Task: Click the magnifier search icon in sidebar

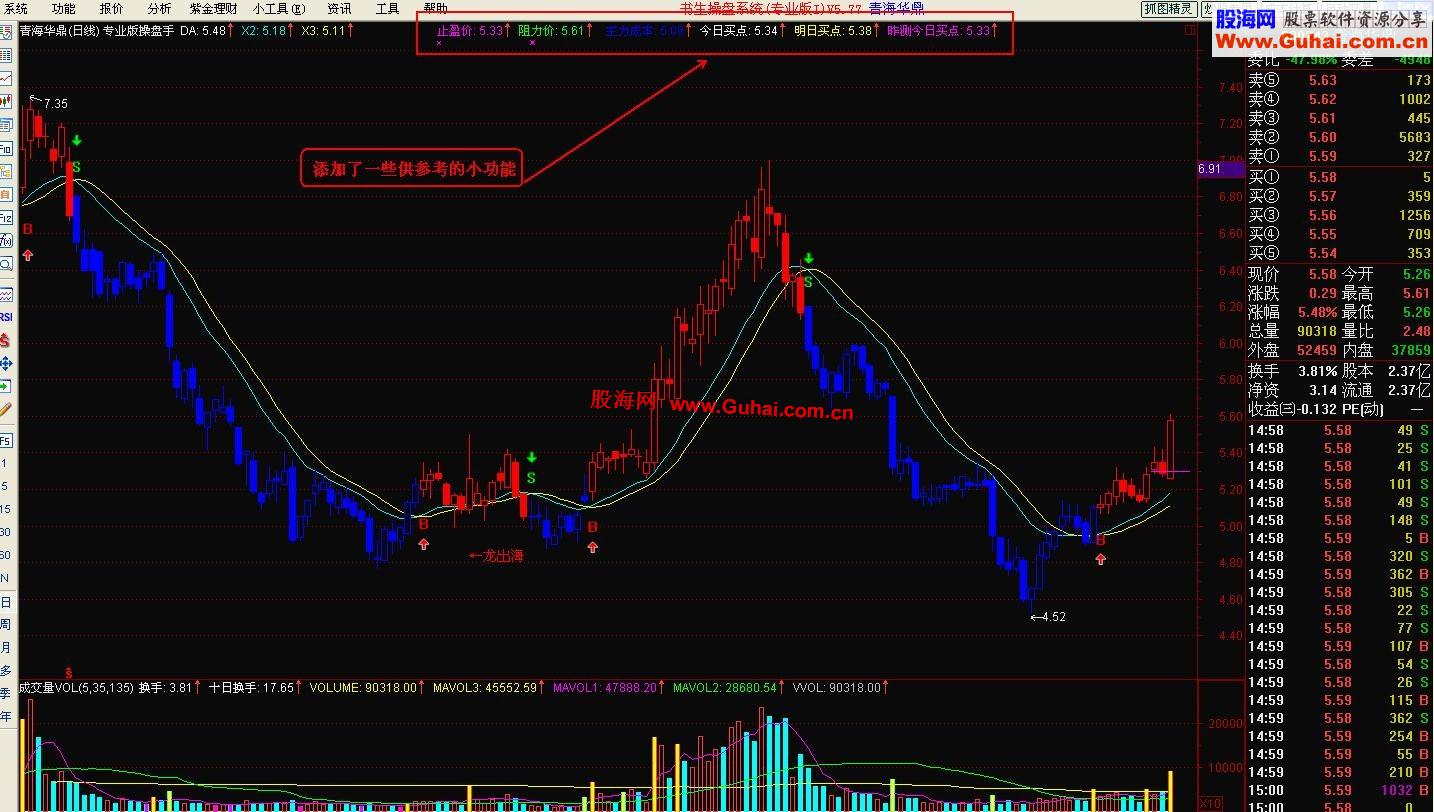Action: [x=5, y=264]
